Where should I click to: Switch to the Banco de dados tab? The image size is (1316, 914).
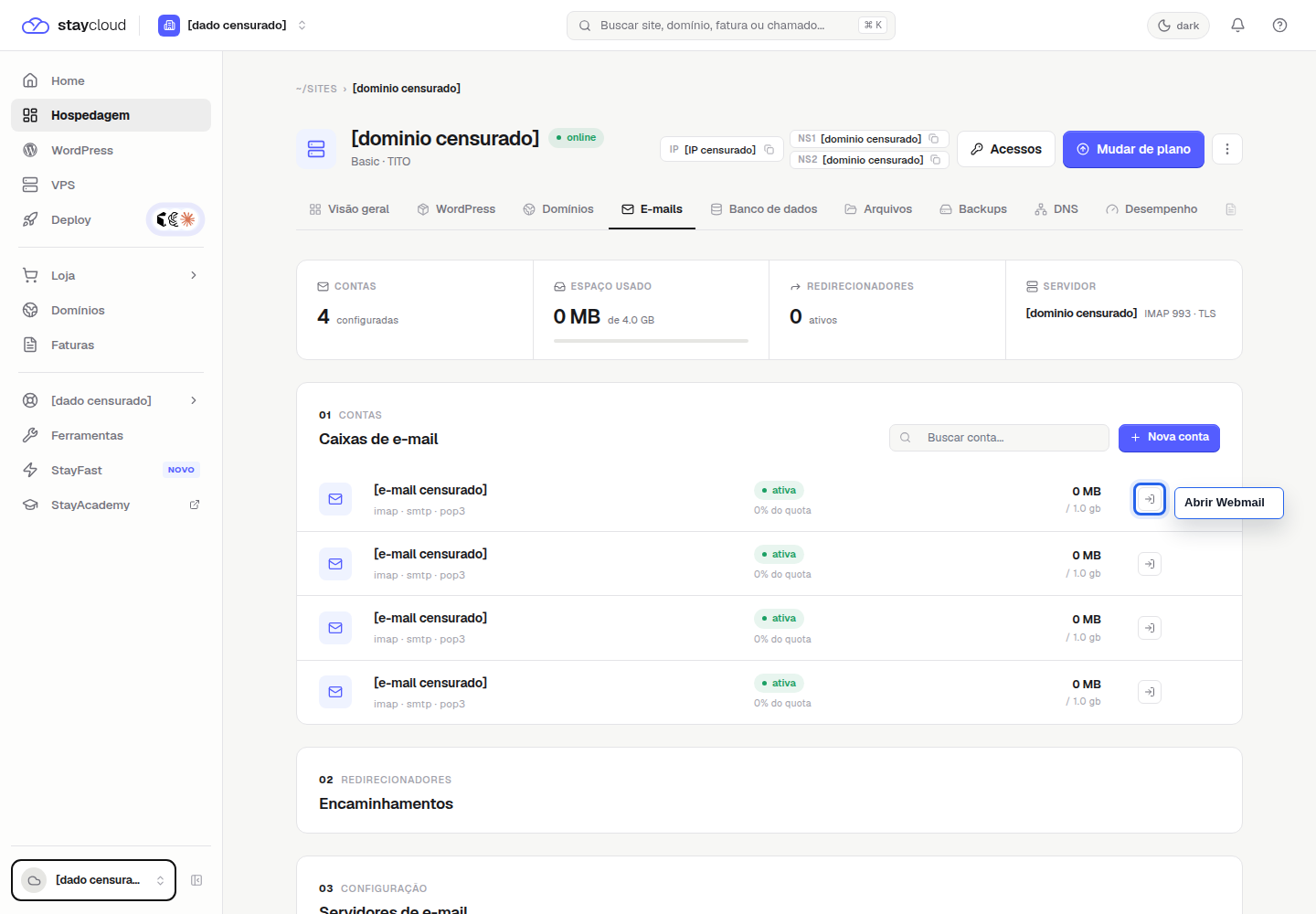point(764,209)
